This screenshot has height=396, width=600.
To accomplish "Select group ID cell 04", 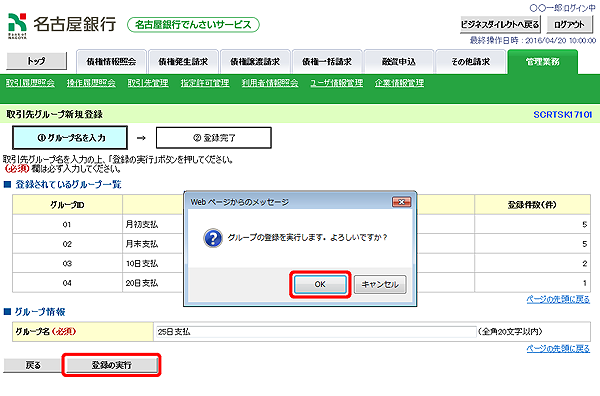I will pyautogui.click(x=67, y=283).
